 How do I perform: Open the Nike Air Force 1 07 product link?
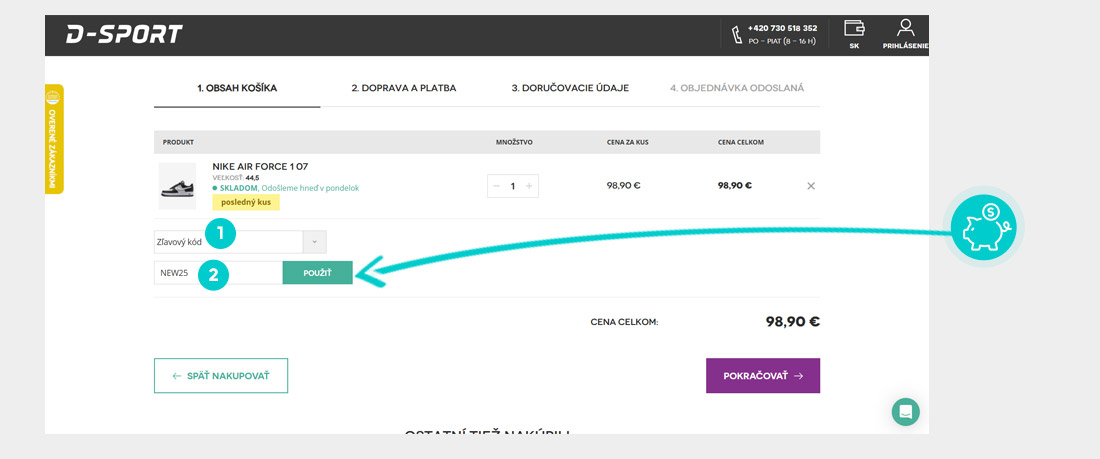tap(260, 166)
